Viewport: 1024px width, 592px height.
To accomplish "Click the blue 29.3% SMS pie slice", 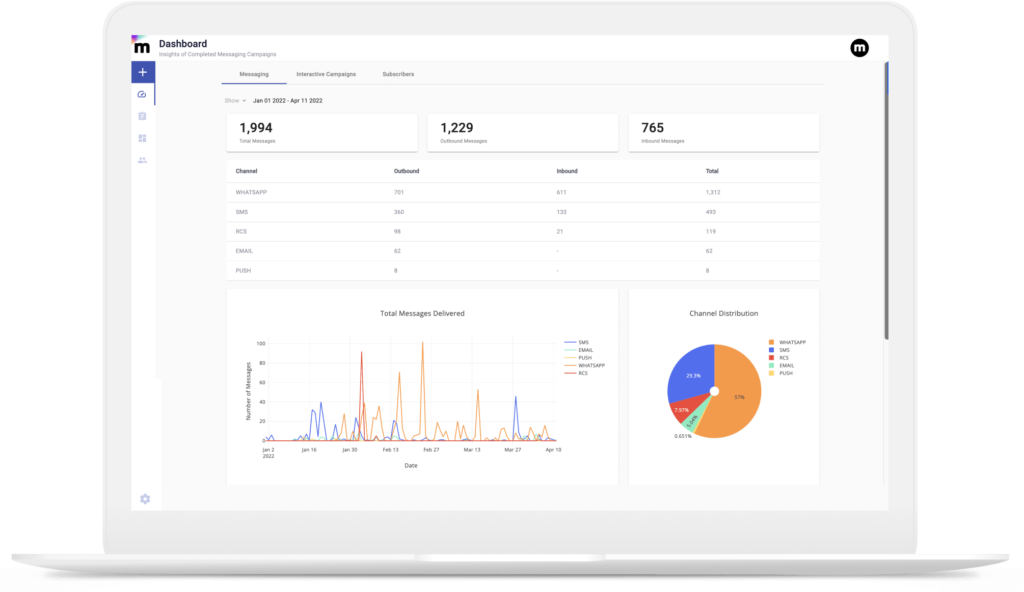I will tap(691, 374).
